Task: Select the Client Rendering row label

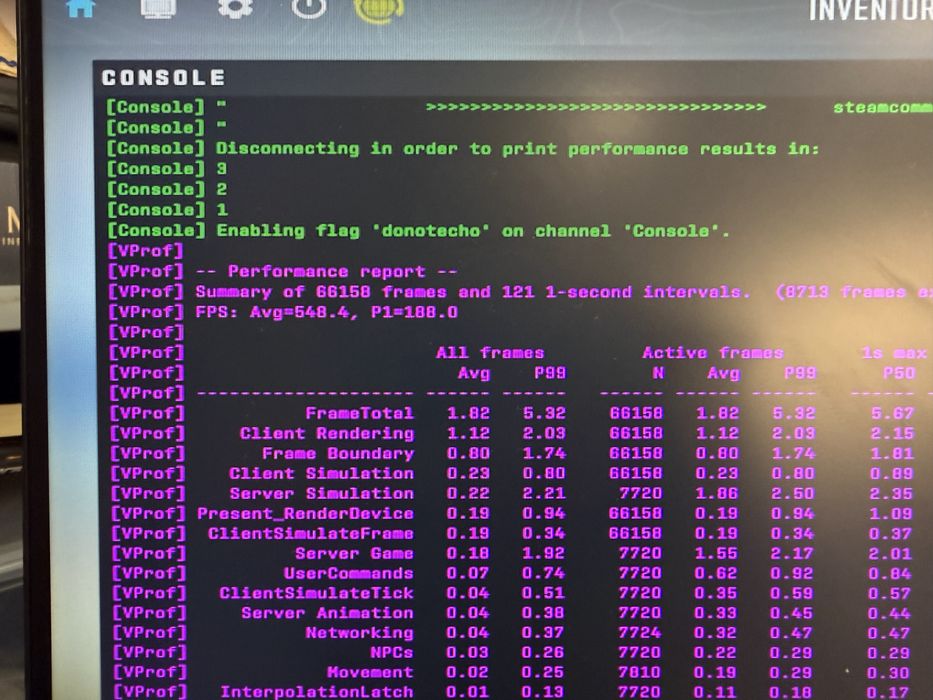Action: coord(327,433)
